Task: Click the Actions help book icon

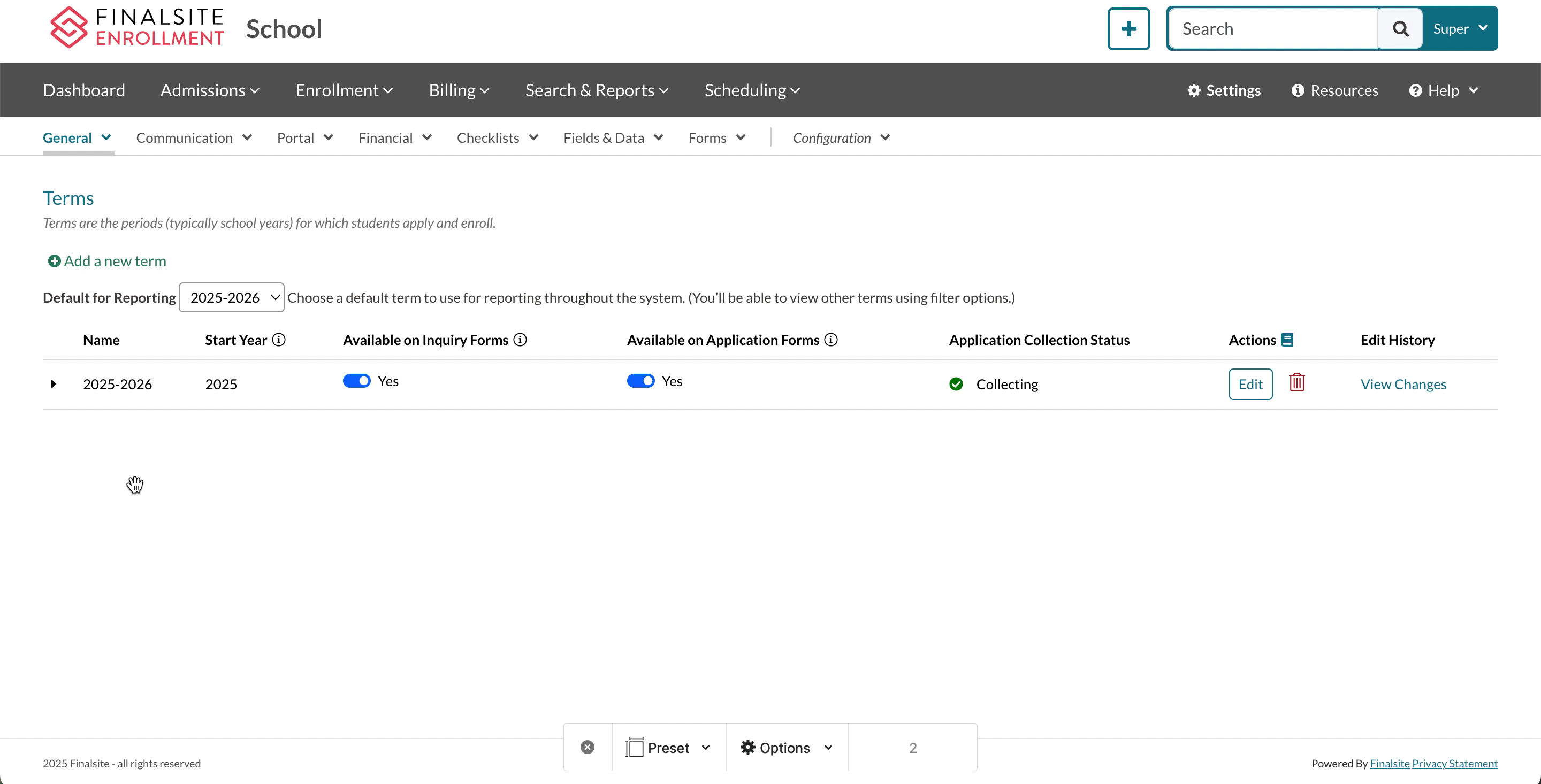Action: coord(1287,340)
